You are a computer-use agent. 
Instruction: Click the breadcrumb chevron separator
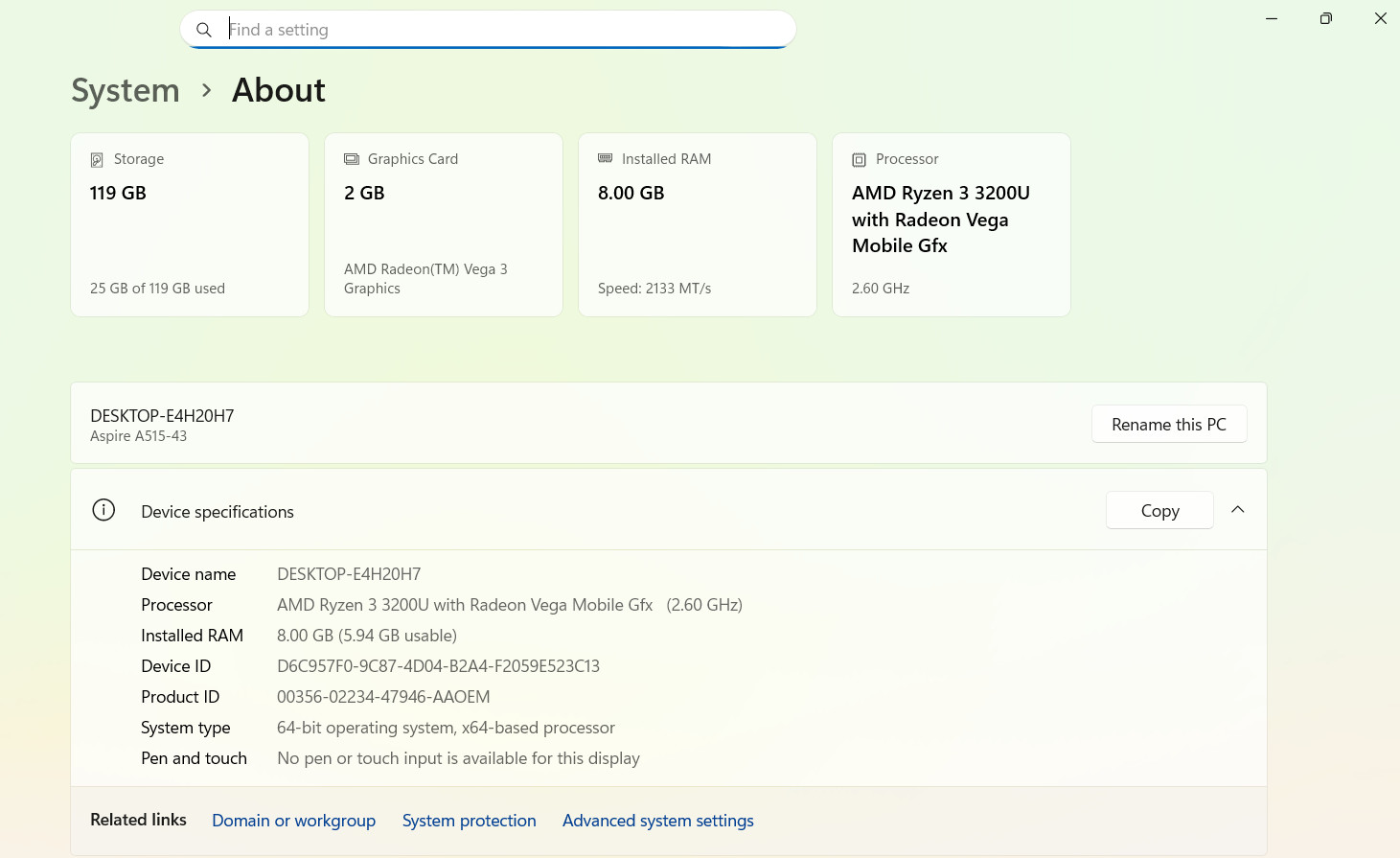pos(206,91)
